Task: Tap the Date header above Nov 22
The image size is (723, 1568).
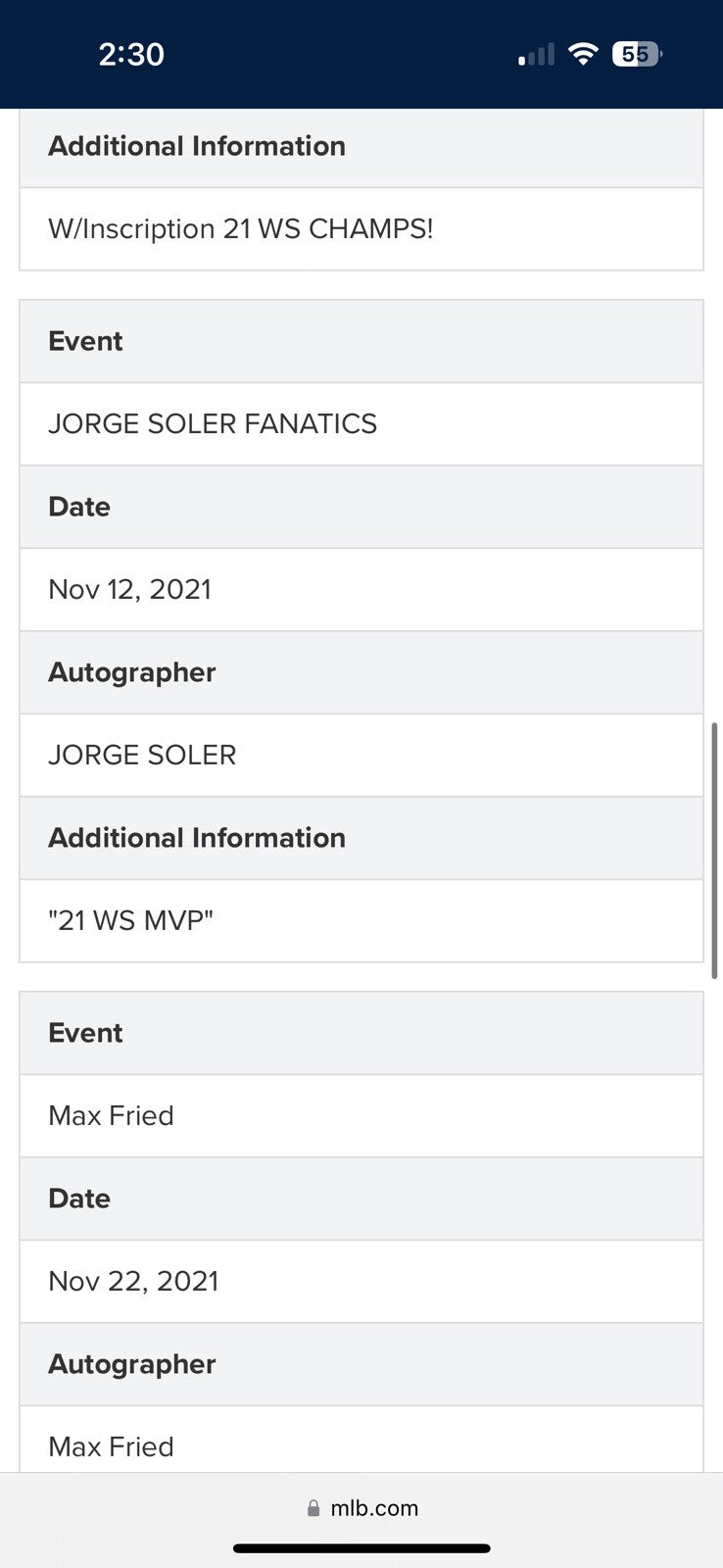Action: [x=79, y=1199]
